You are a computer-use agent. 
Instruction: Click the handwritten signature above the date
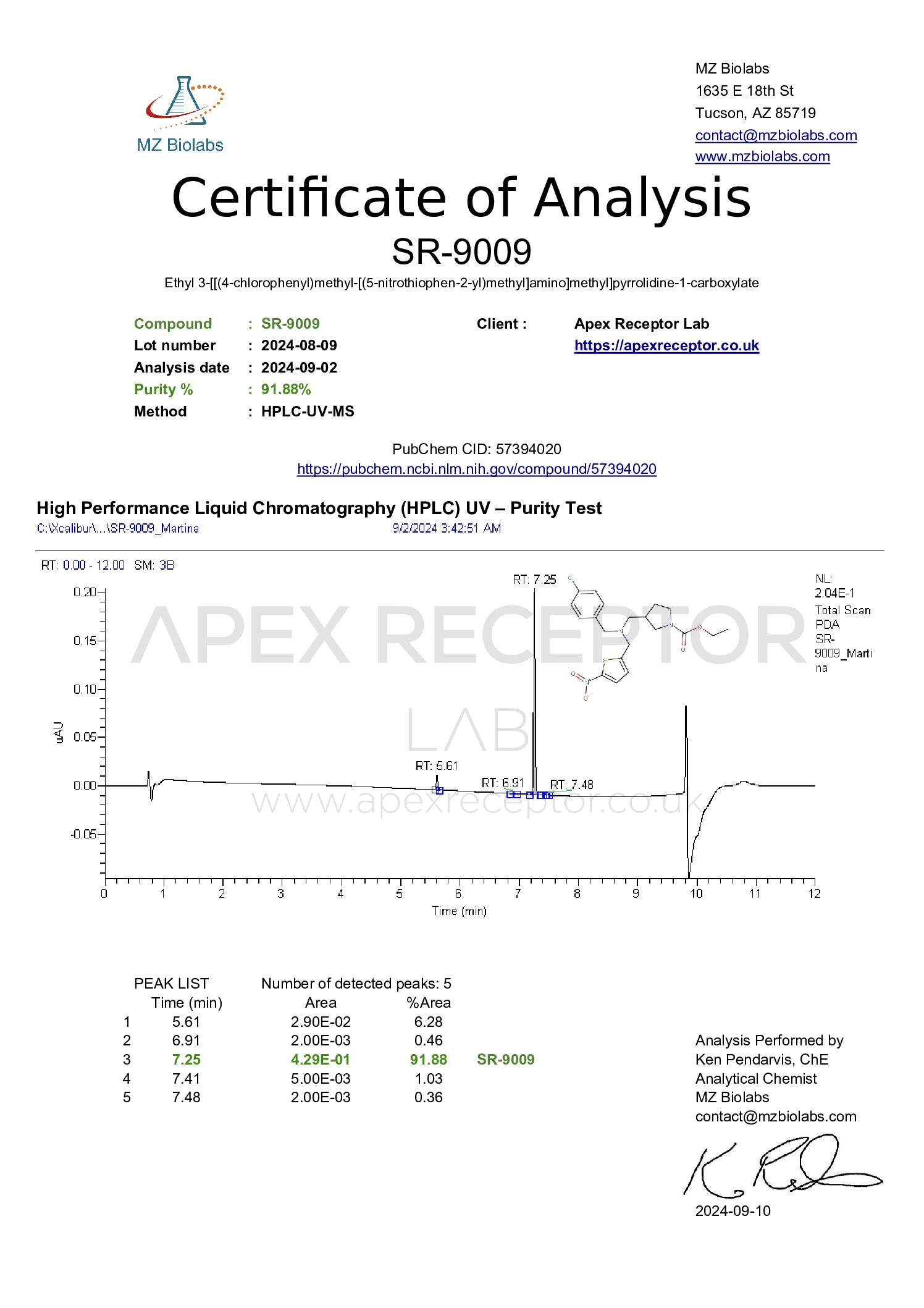click(x=783, y=1166)
